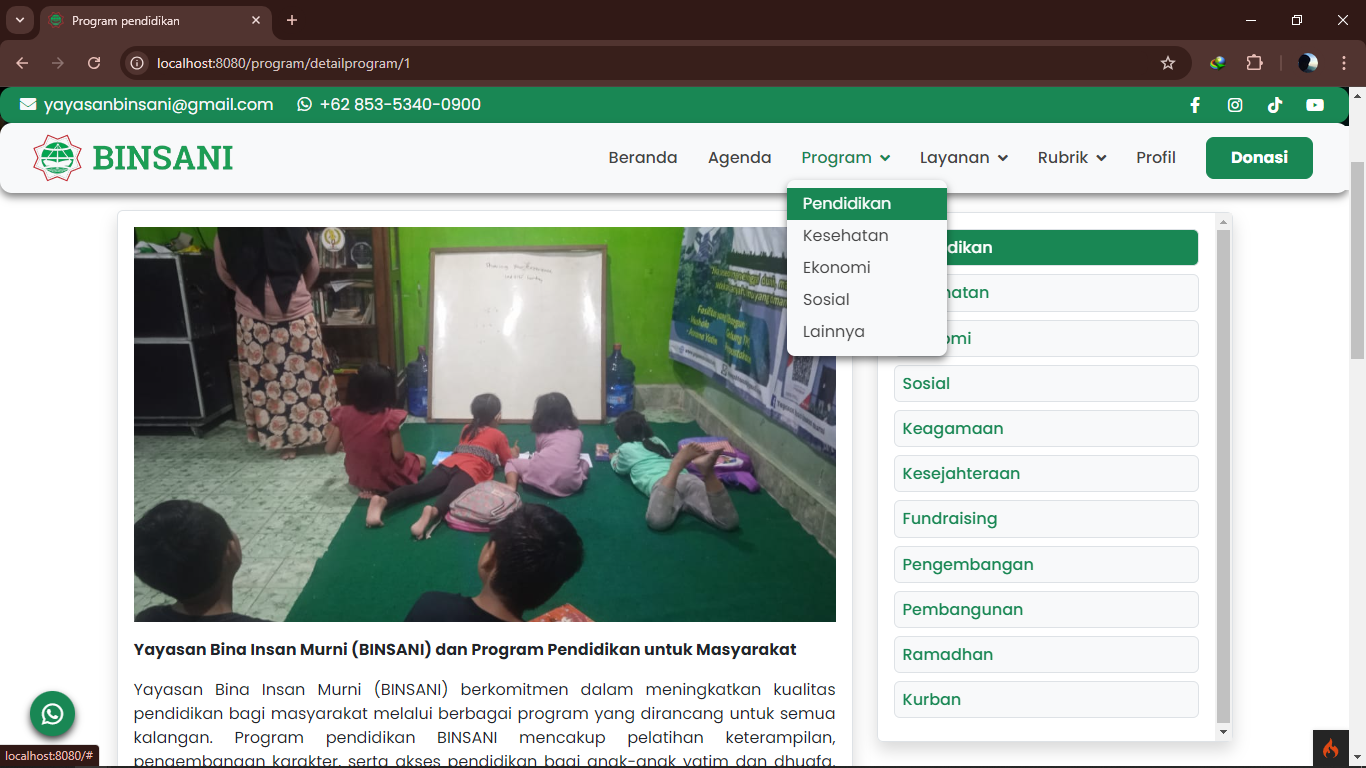Open the YouTube icon in top bar
This screenshot has height=768, width=1366.
pos(1315,105)
